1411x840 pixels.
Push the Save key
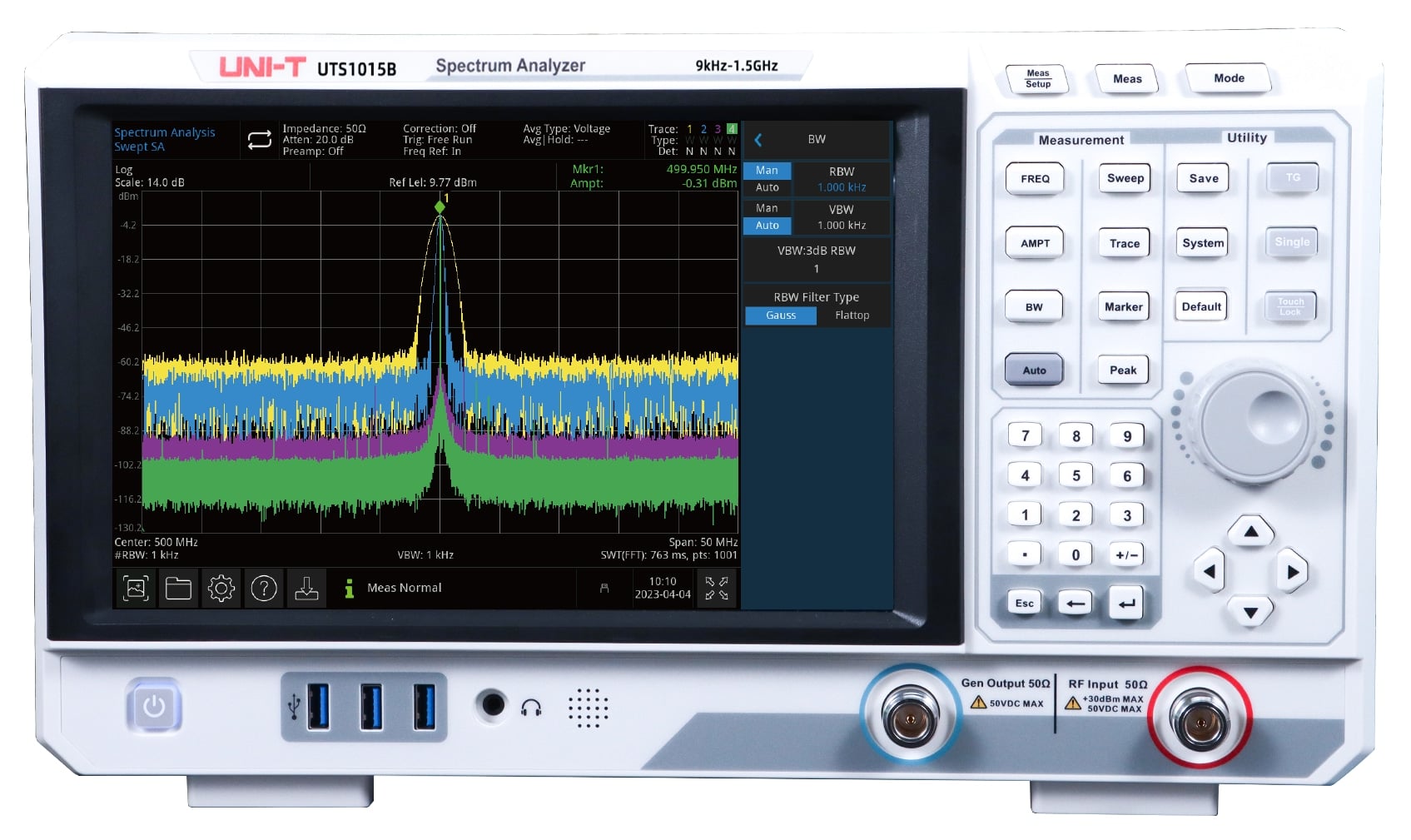pyautogui.click(x=1203, y=178)
